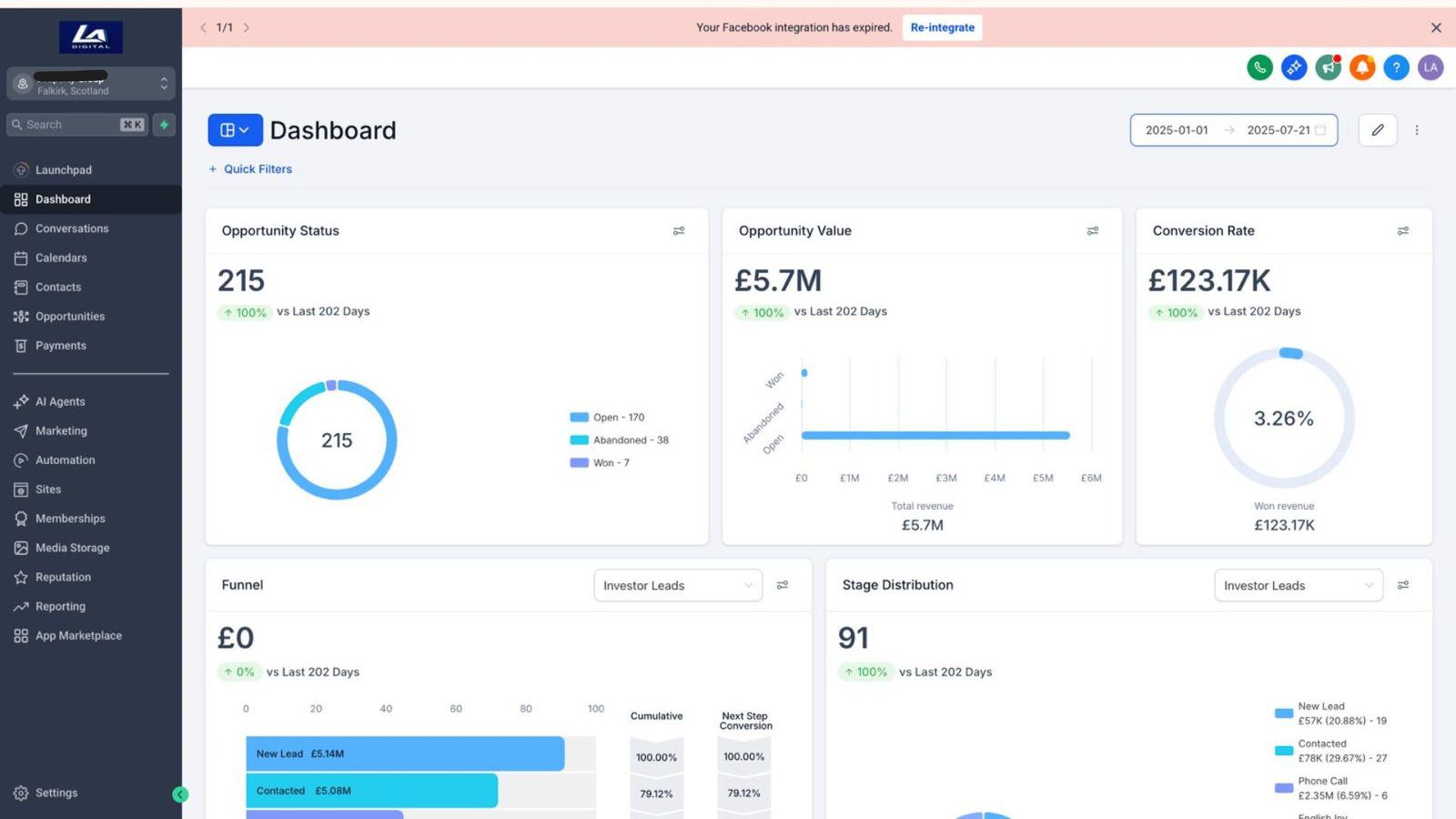Click the Won color swatch in legend
The width and height of the screenshot is (1456, 819).
click(579, 463)
